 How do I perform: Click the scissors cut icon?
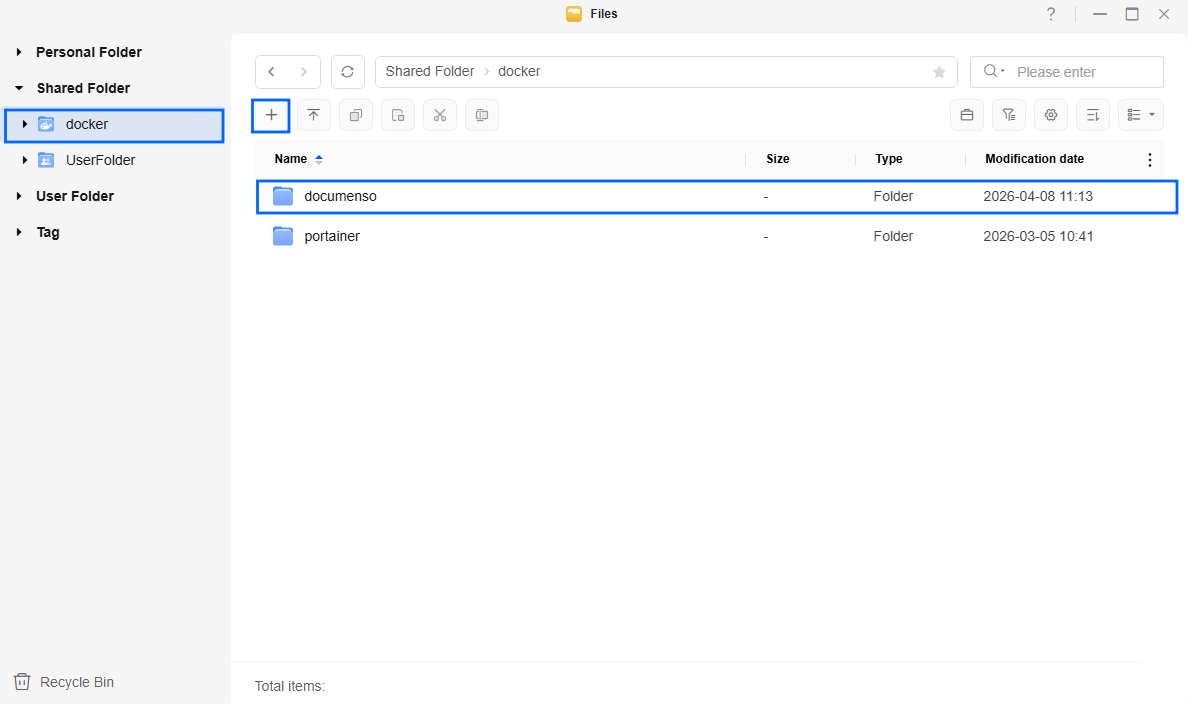point(439,115)
